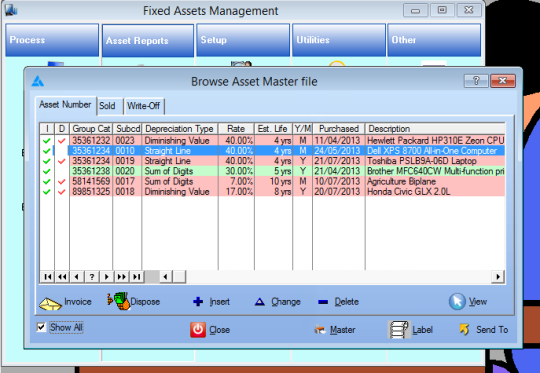This screenshot has width=540, height=373.
Task: Switch to the Asset Number tab
Action: [x=65, y=104]
